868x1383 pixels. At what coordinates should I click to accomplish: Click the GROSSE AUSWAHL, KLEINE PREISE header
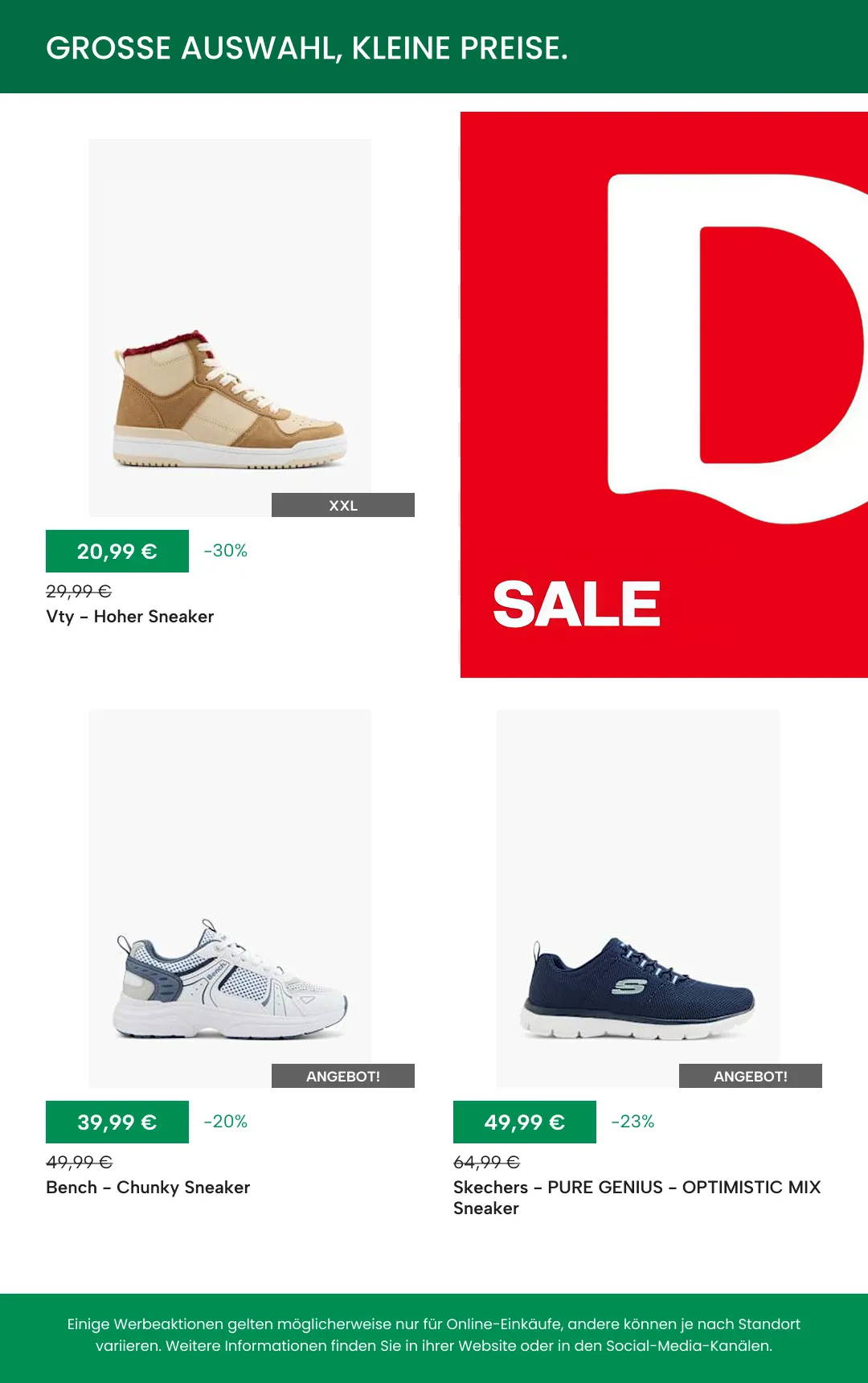pos(307,48)
